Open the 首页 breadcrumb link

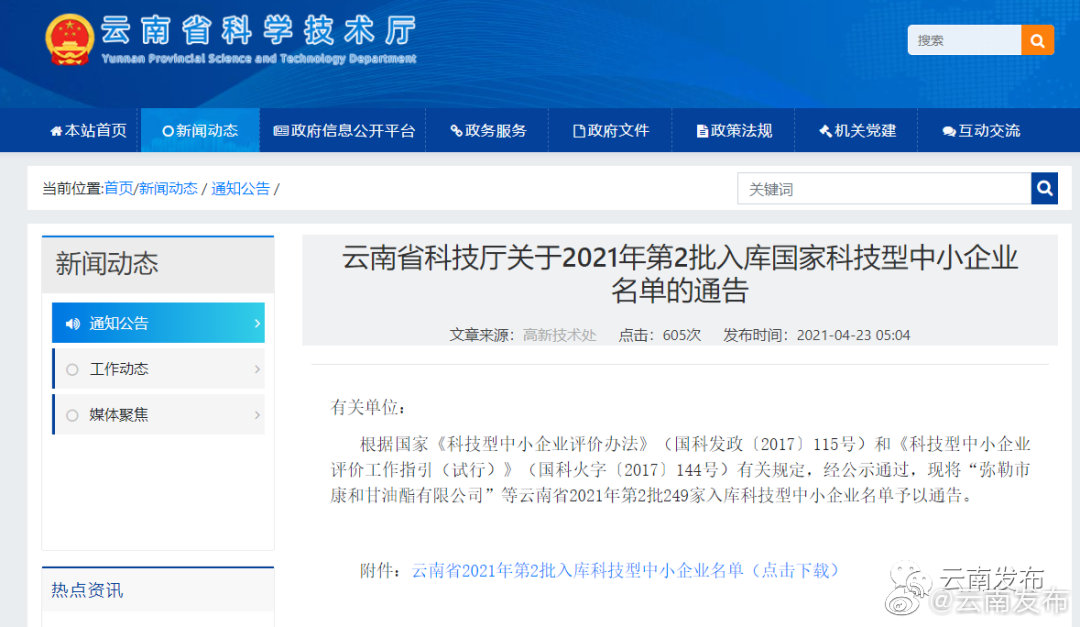click(118, 188)
